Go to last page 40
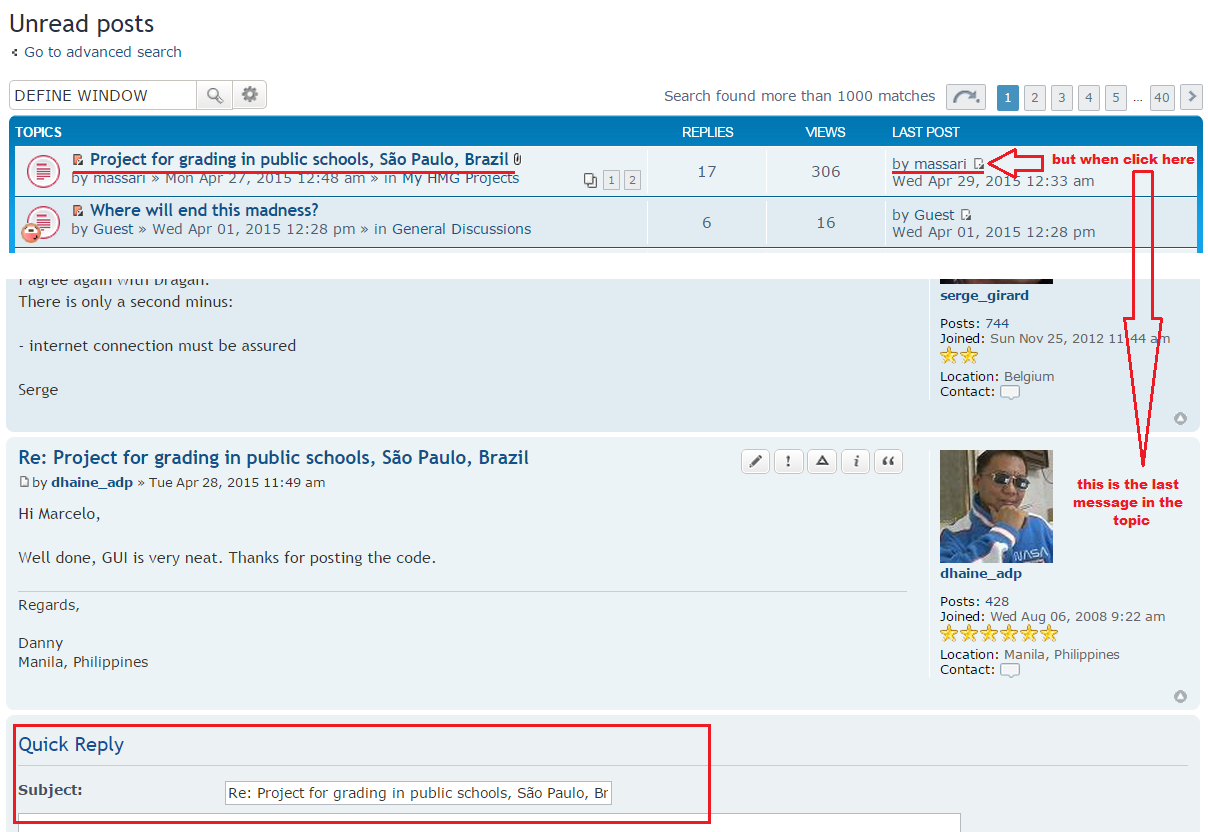This screenshot has width=1208, height=832. click(1161, 97)
